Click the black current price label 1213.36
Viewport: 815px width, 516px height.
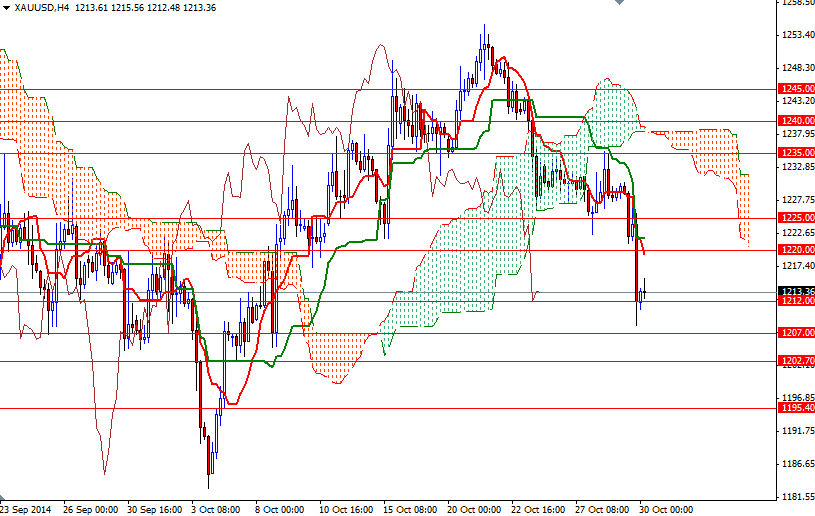(x=795, y=291)
